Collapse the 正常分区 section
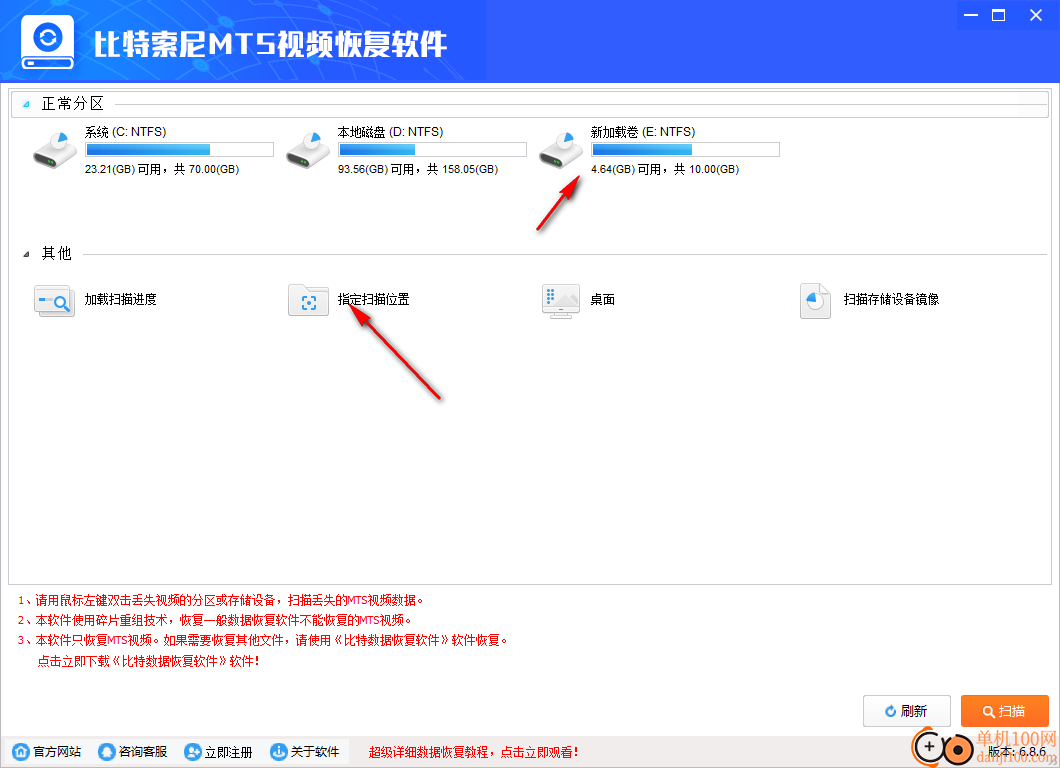The height and width of the screenshot is (768, 1060). (x=26, y=104)
